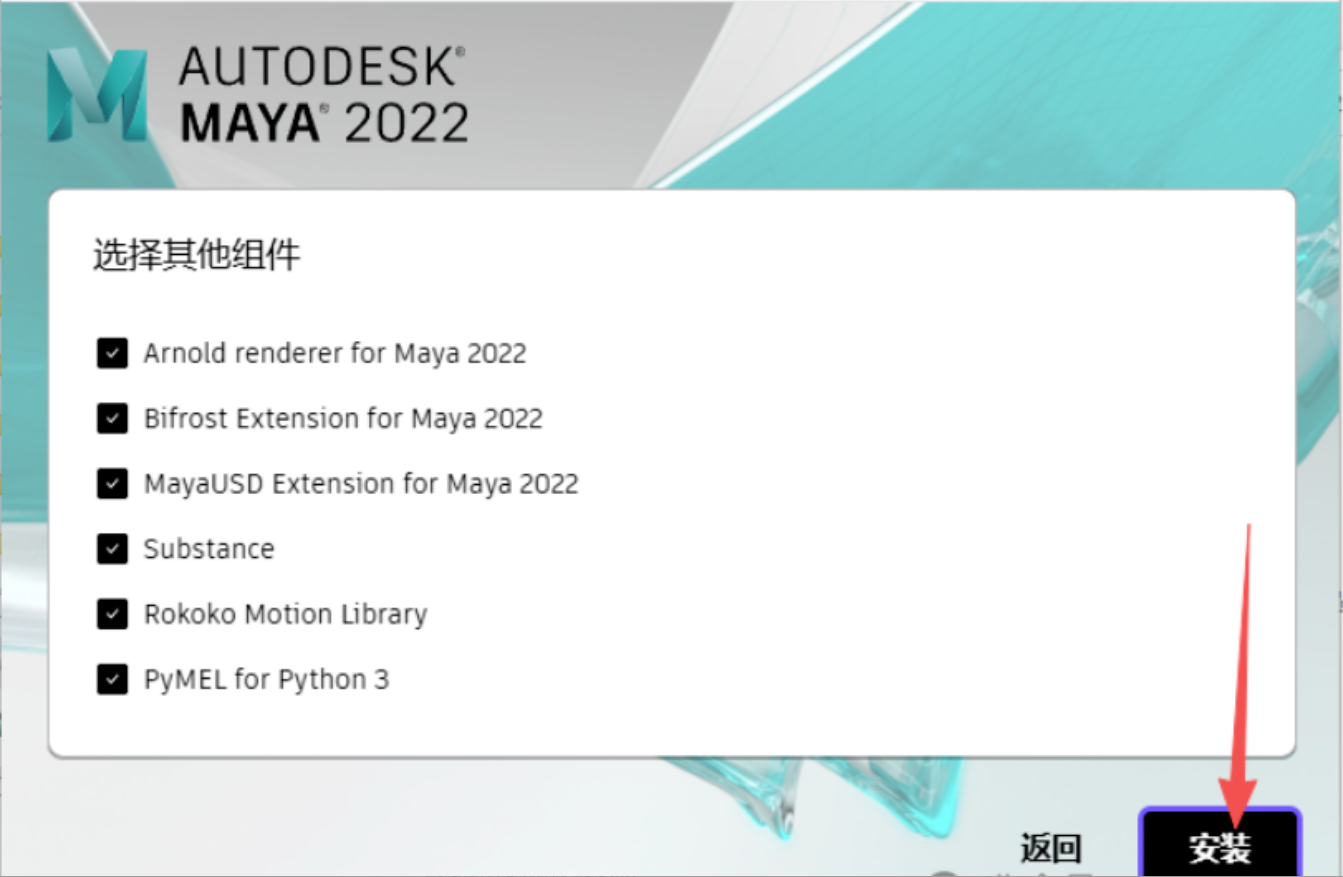Click the "PyMEL for Python 3" label

266,680
